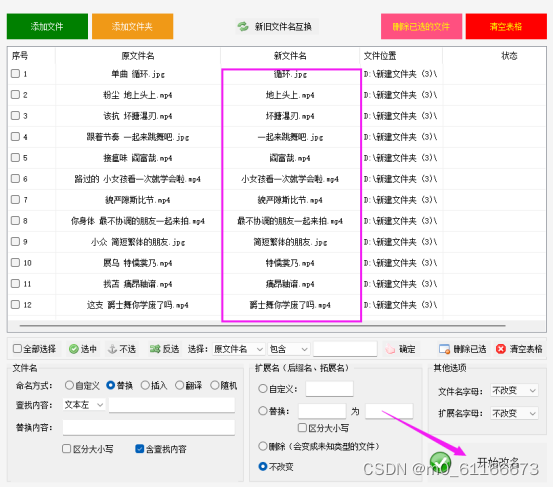The image size is (554, 487).
Task: Open the 扩展名字母 case dropdown
Action: click(x=514, y=413)
